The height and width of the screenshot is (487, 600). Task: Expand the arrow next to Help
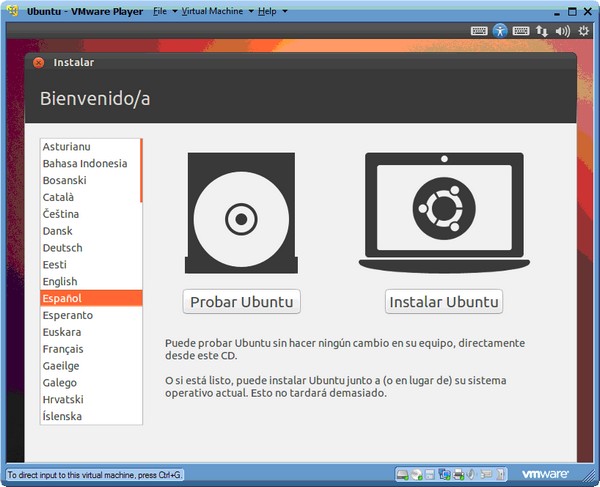(285, 11)
